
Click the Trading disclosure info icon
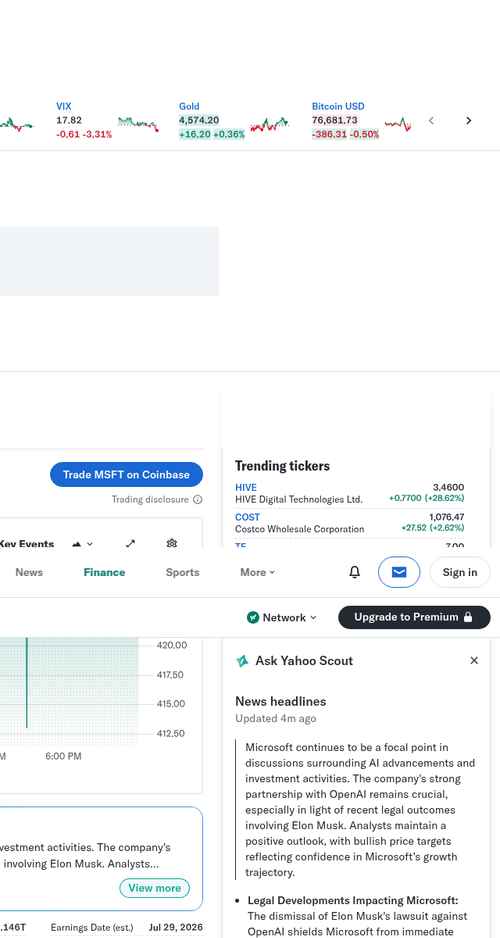(198, 500)
